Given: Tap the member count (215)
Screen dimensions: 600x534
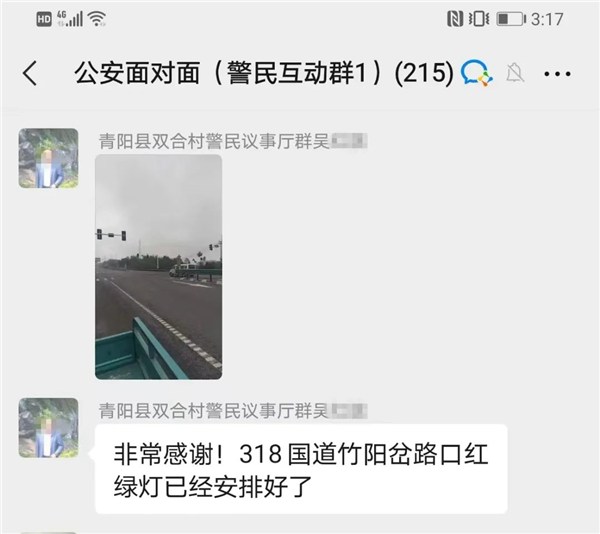Looking at the screenshot, I should (x=424, y=73).
